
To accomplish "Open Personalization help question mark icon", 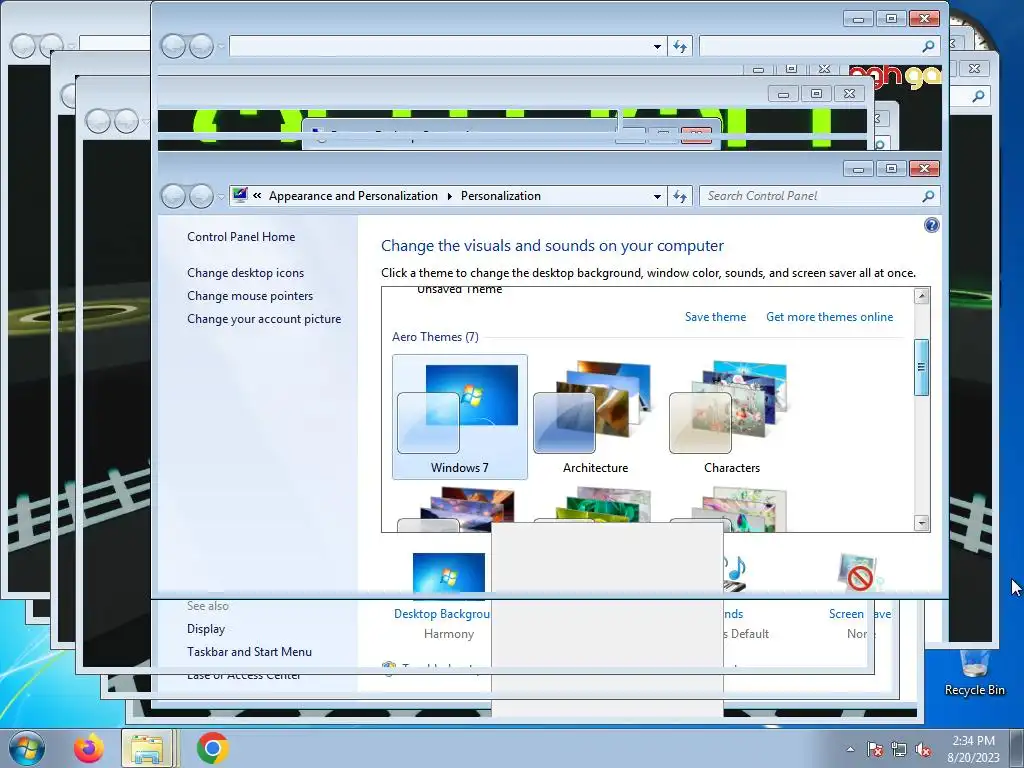I will [x=931, y=225].
